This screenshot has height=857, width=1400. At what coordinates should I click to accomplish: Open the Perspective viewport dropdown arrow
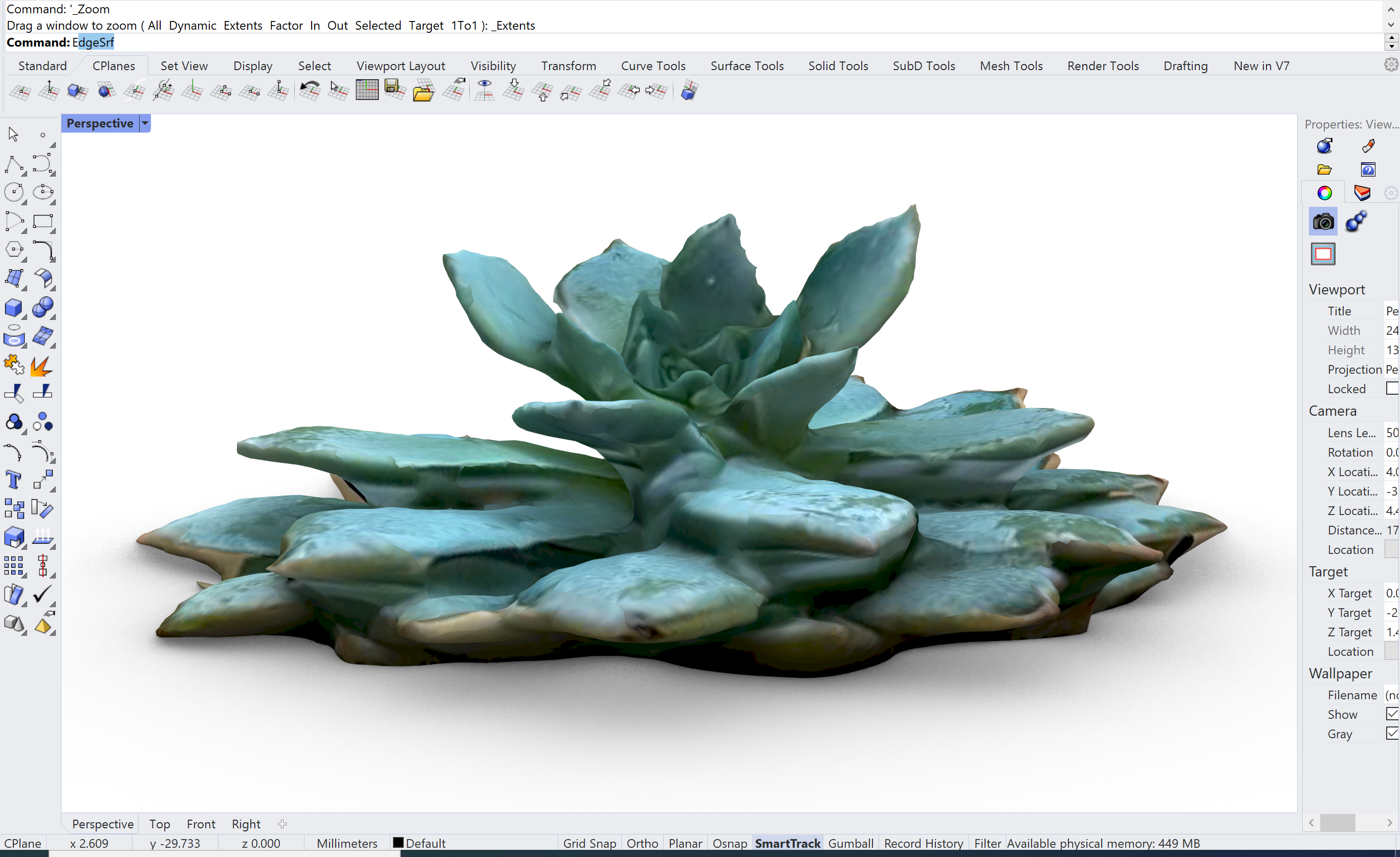point(145,123)
